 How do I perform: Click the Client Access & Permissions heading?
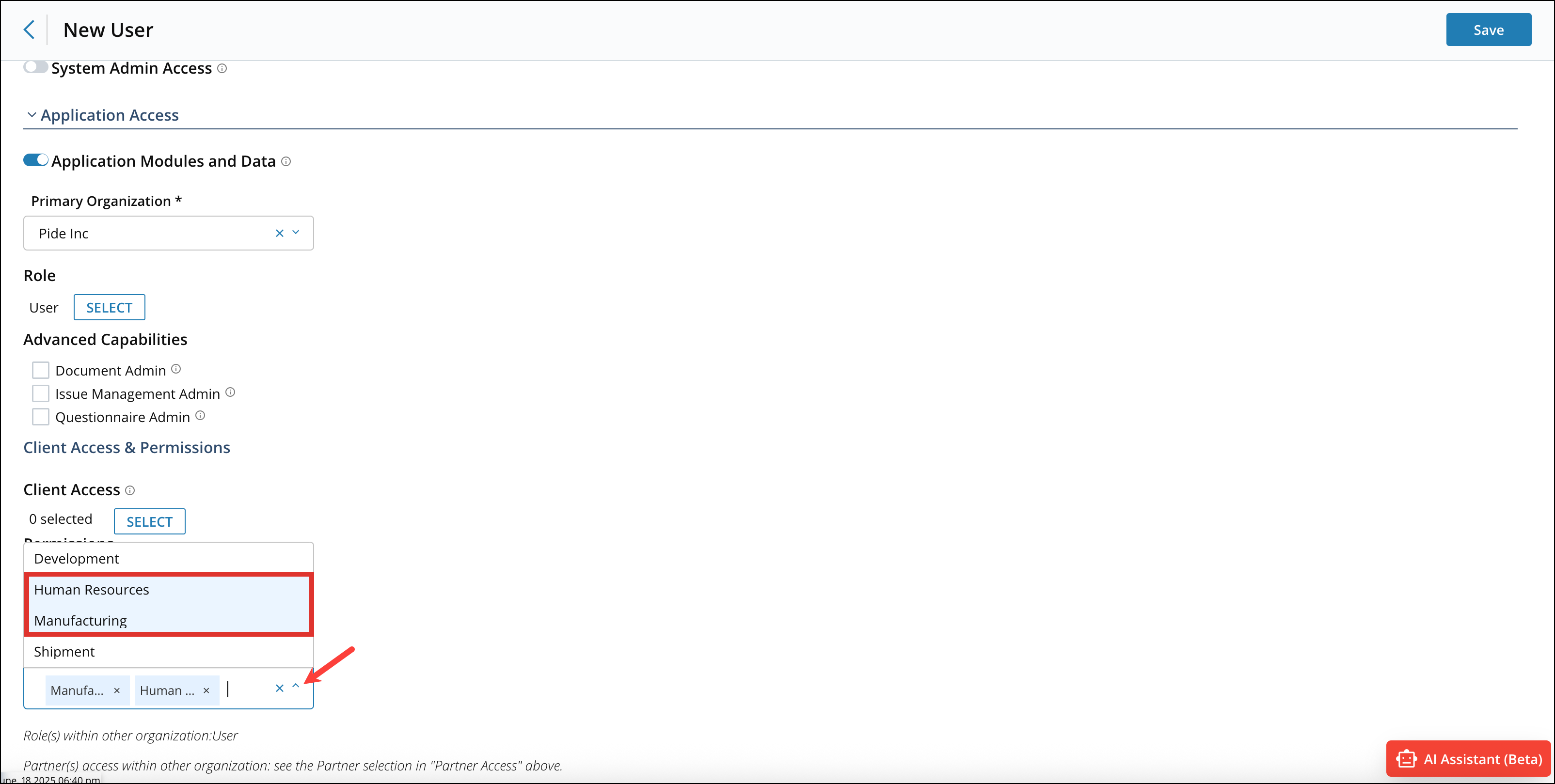[127, 447]
